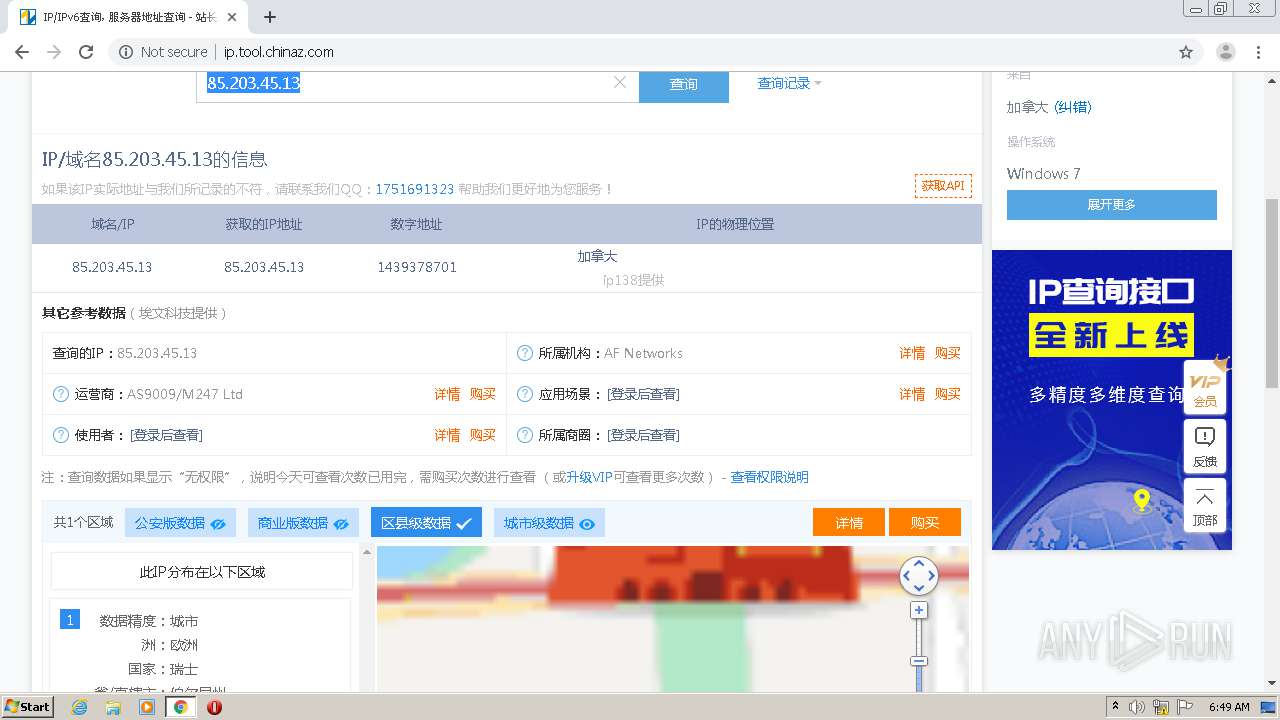Open a new browser tab
This screenshot has height=720, width=1280.
coord(269,17)
